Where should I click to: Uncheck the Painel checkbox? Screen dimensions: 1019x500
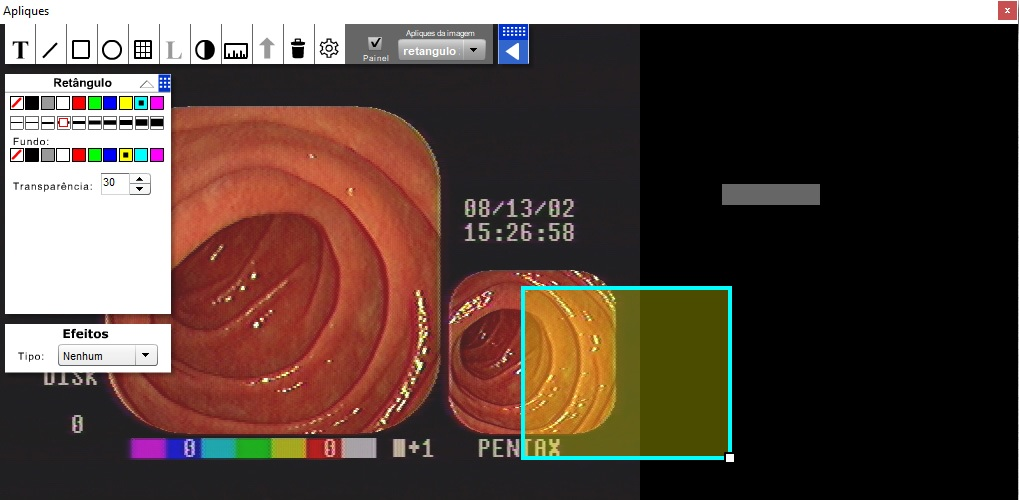(375, 43)
